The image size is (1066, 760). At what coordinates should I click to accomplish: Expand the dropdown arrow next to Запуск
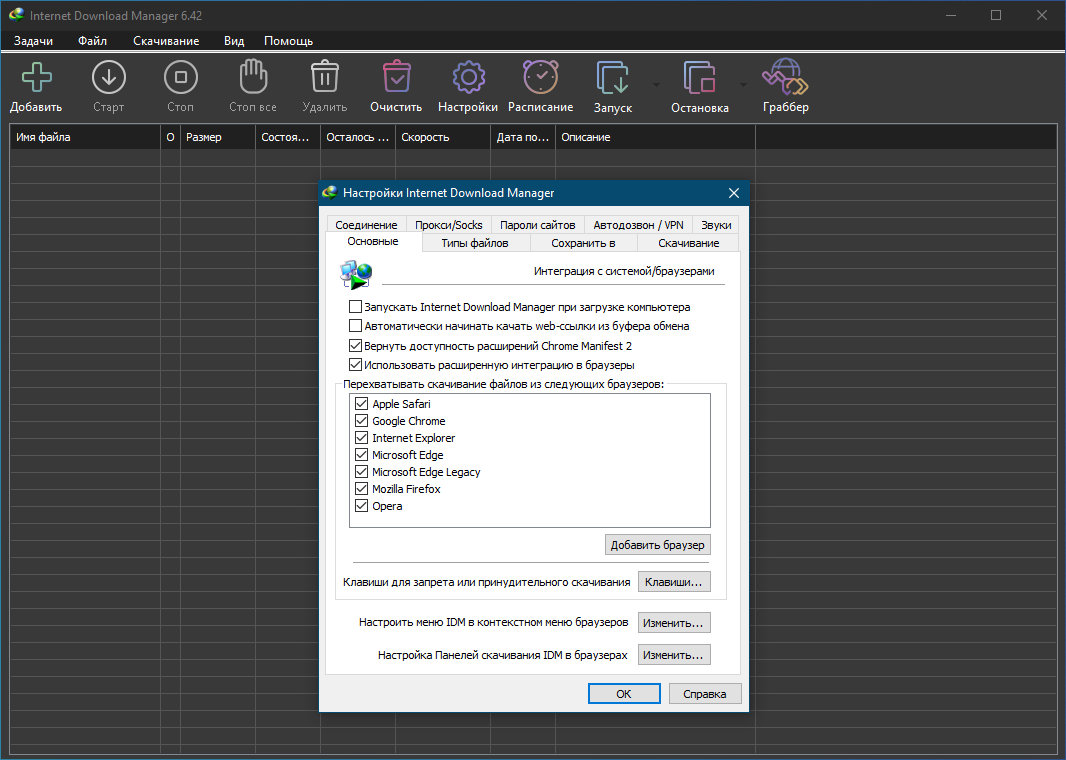tap(656, 85)
